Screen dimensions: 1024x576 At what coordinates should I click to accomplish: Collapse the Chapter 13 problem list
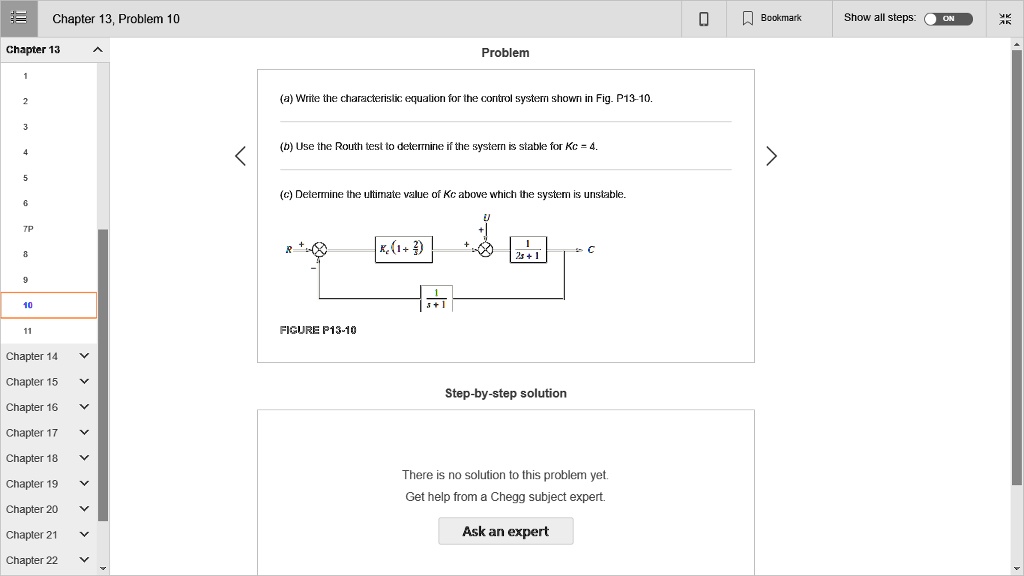coord(96,48)
